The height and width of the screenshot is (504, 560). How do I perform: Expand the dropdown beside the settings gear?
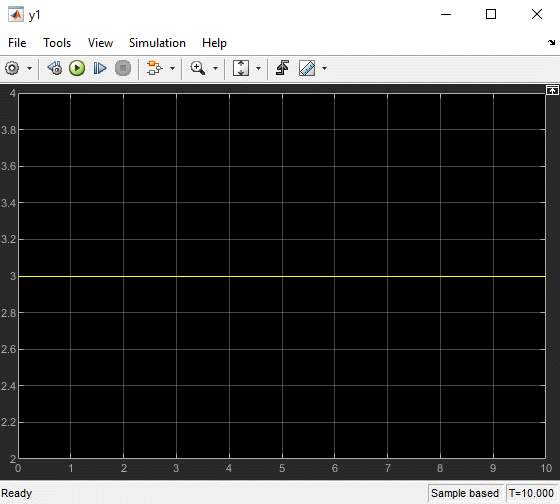(x=30, y=68)
